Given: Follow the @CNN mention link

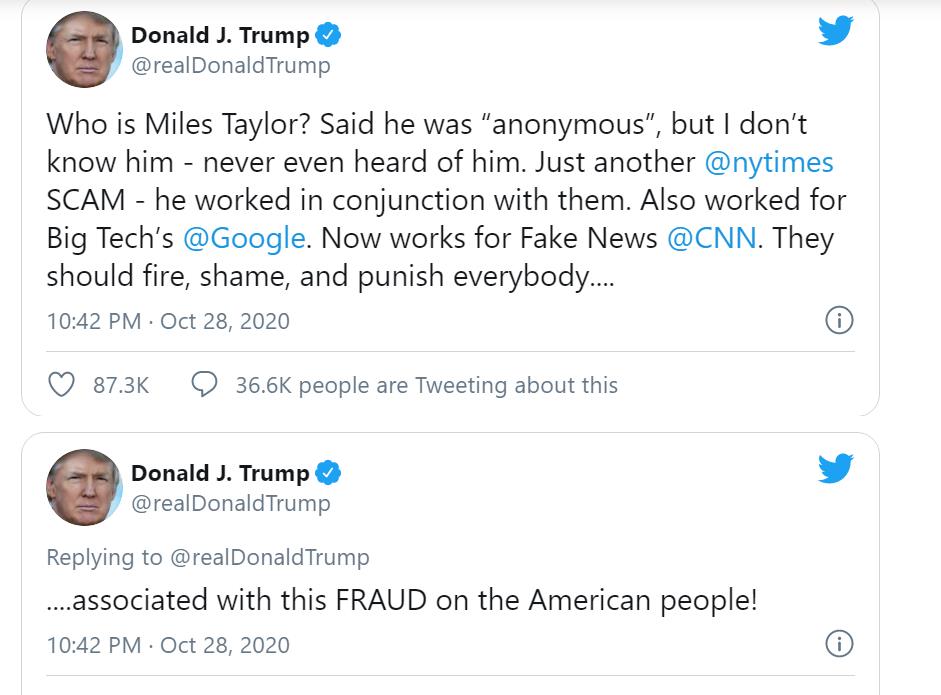Looking at the screenshot, I should coord(712,238).
